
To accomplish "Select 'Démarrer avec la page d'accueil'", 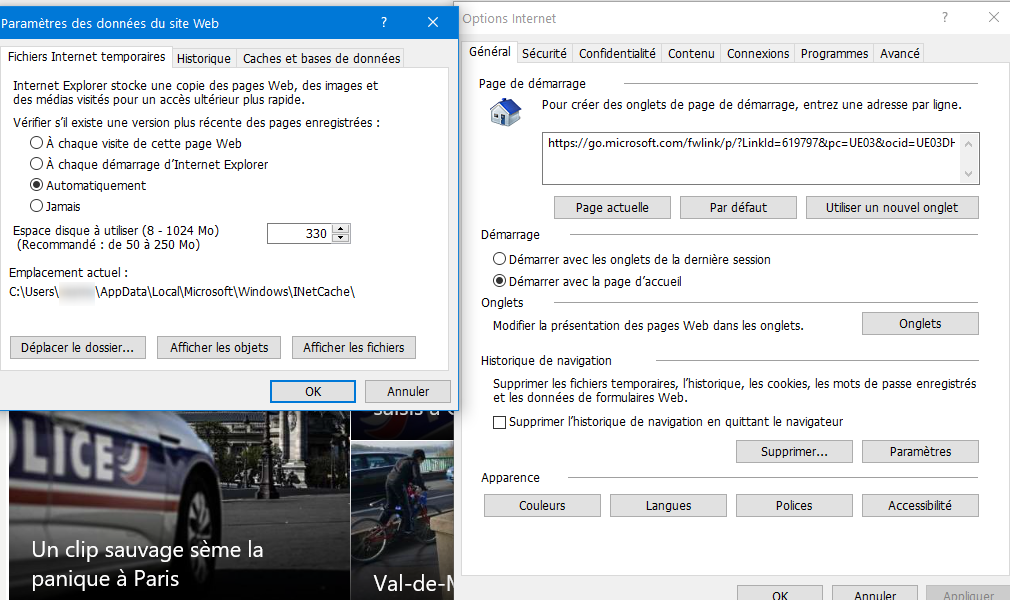I will point(587,281).
